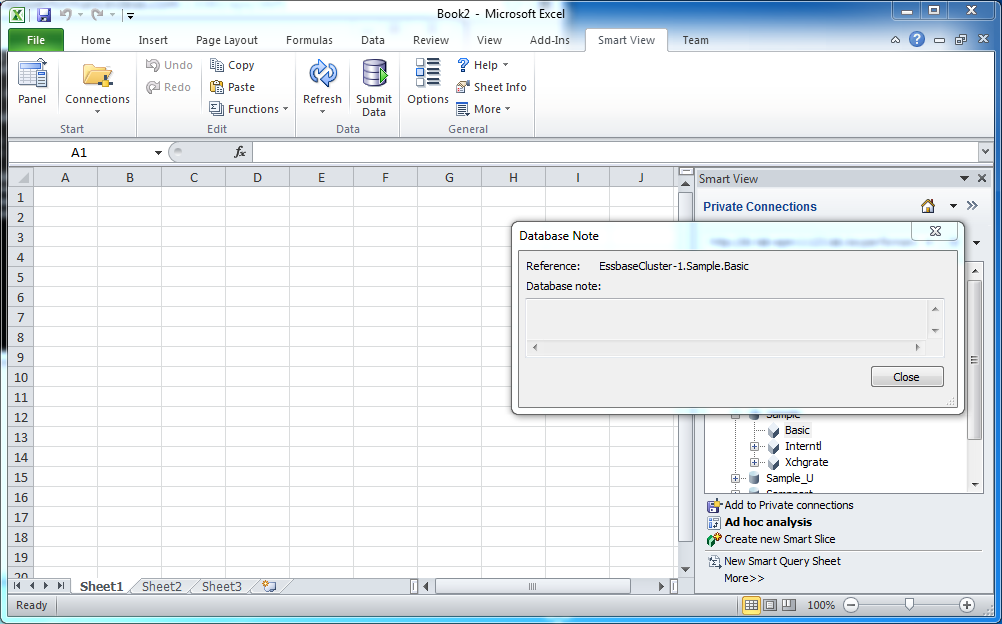Switch to the Formulas ribbon tab

click(x=309, y=40)
